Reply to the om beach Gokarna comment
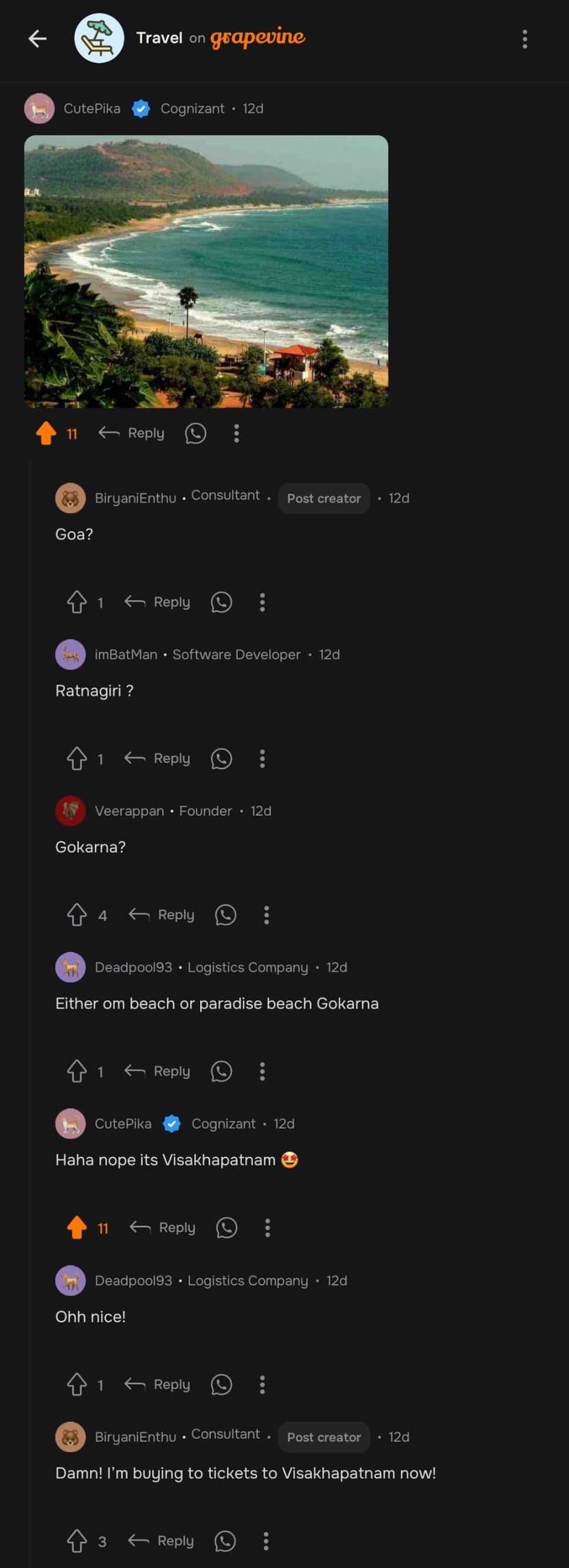Screen dimensions: 569x1568 (x=157, y=1071)
